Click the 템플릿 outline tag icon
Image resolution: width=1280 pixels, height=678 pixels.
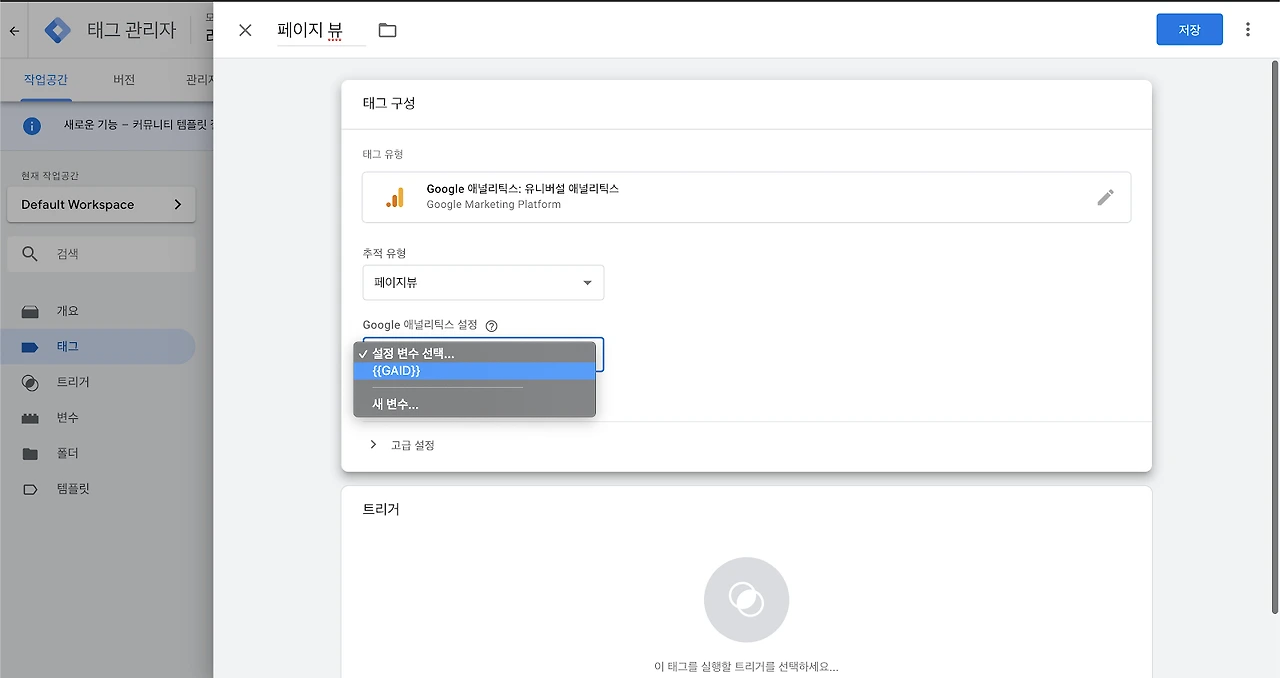tap(30, 489)
